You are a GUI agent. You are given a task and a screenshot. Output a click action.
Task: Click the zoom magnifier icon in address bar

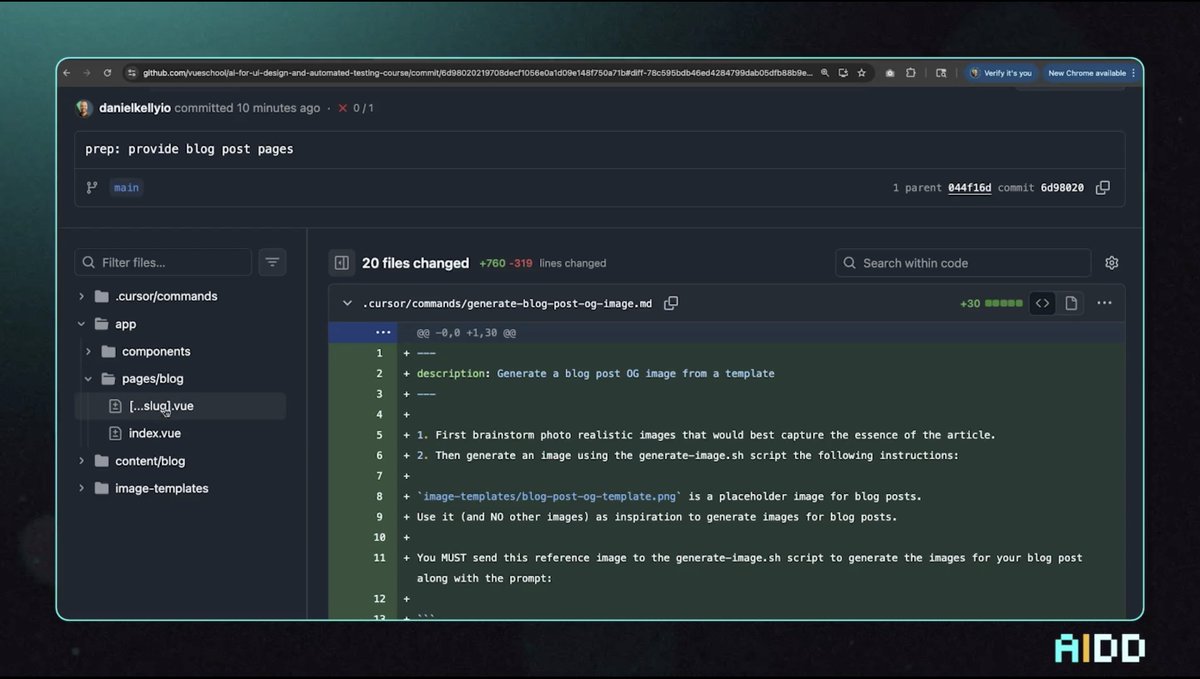824,73
